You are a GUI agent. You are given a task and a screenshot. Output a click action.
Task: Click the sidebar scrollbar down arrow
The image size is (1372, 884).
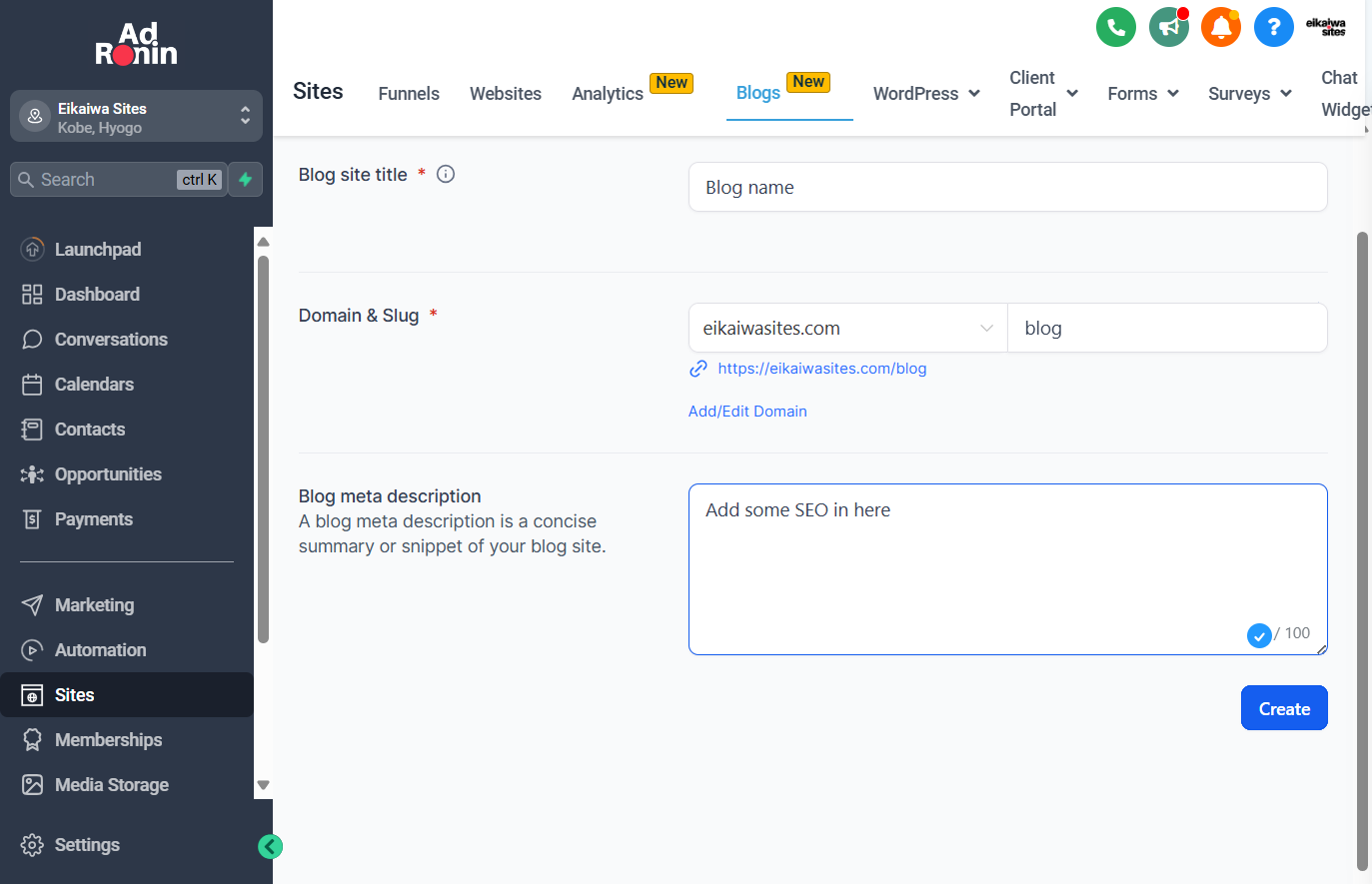pos(264,785)
